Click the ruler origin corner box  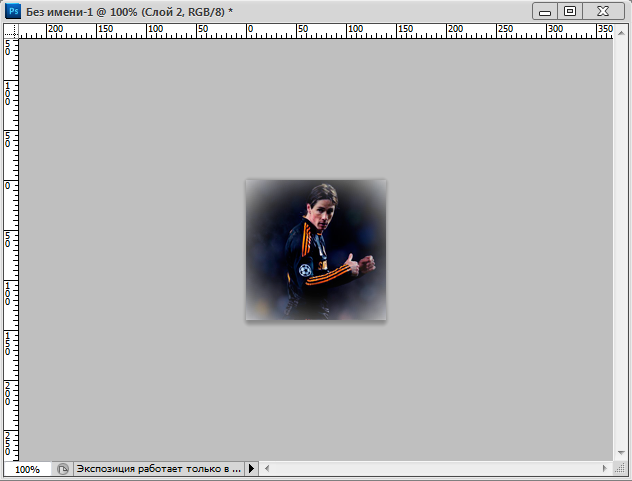coord(11,31)
